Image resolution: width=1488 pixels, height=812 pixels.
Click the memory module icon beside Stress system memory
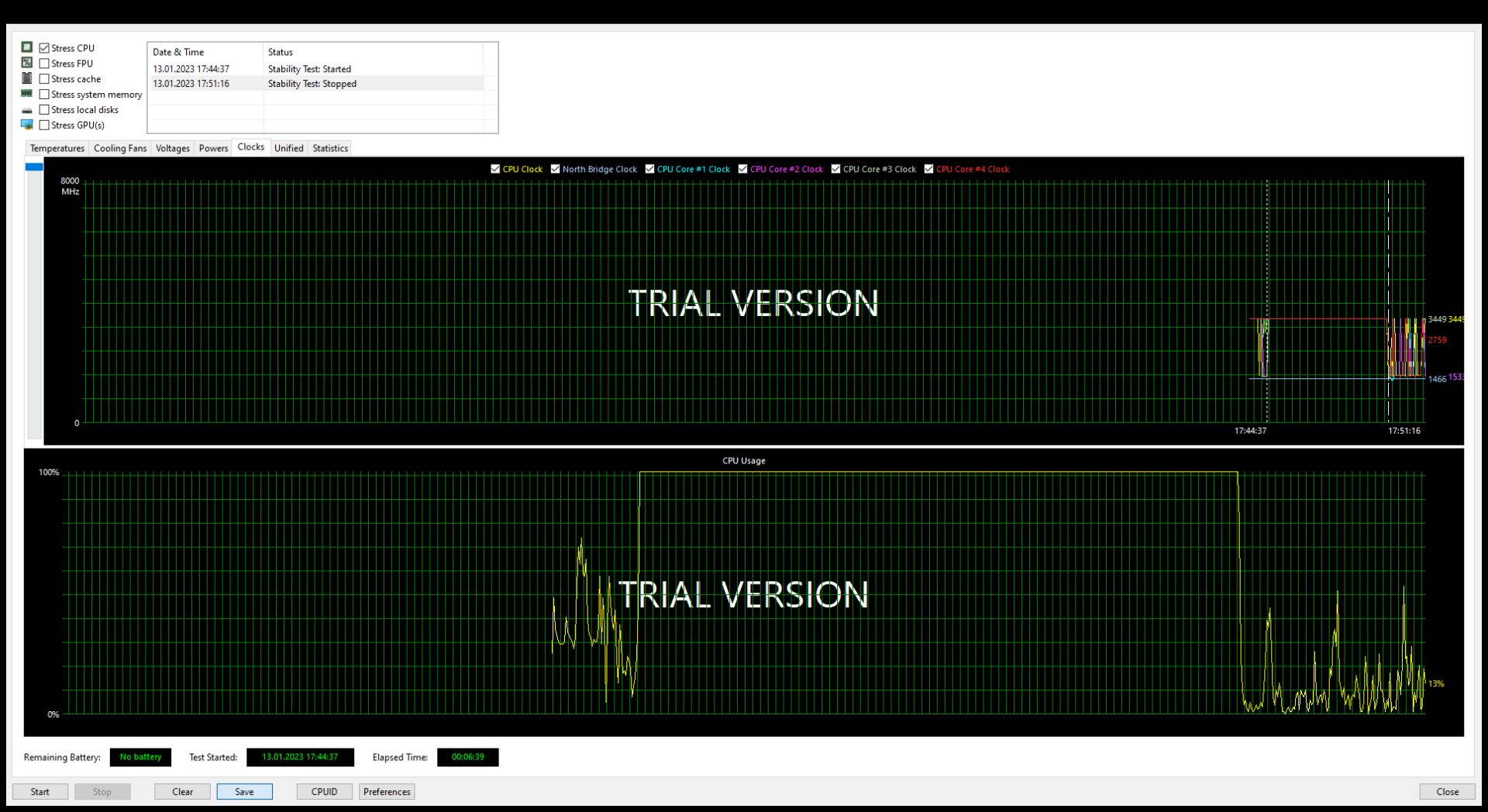pos(27,94)
